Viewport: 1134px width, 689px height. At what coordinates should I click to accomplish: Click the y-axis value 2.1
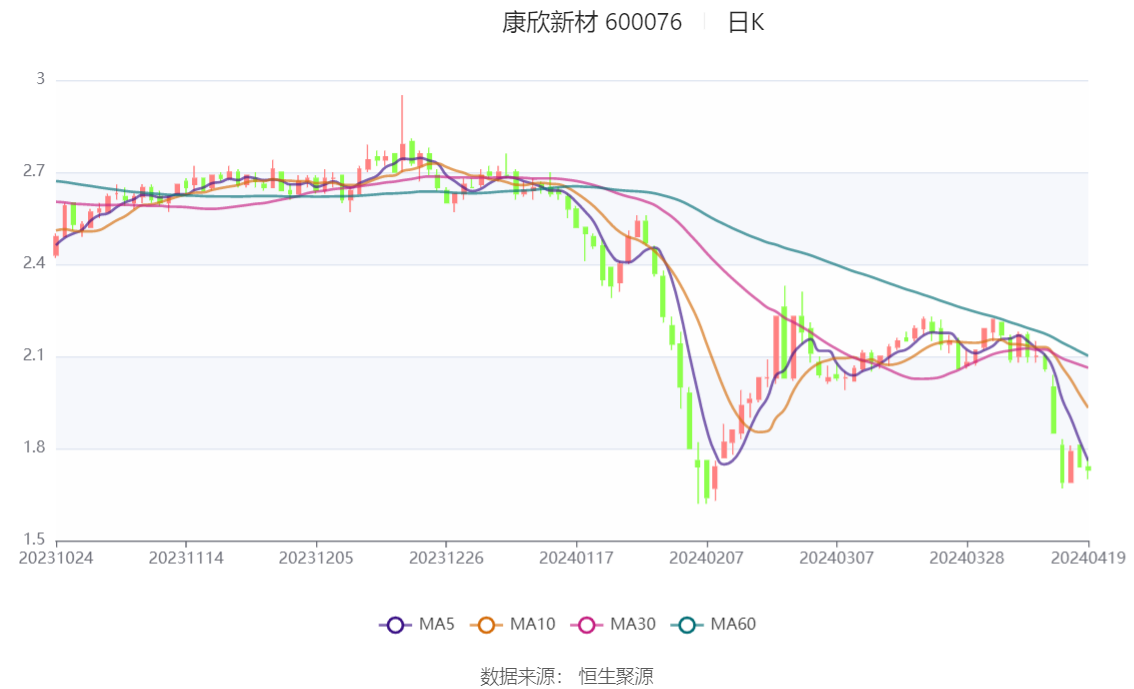click(x=34, y=356)
